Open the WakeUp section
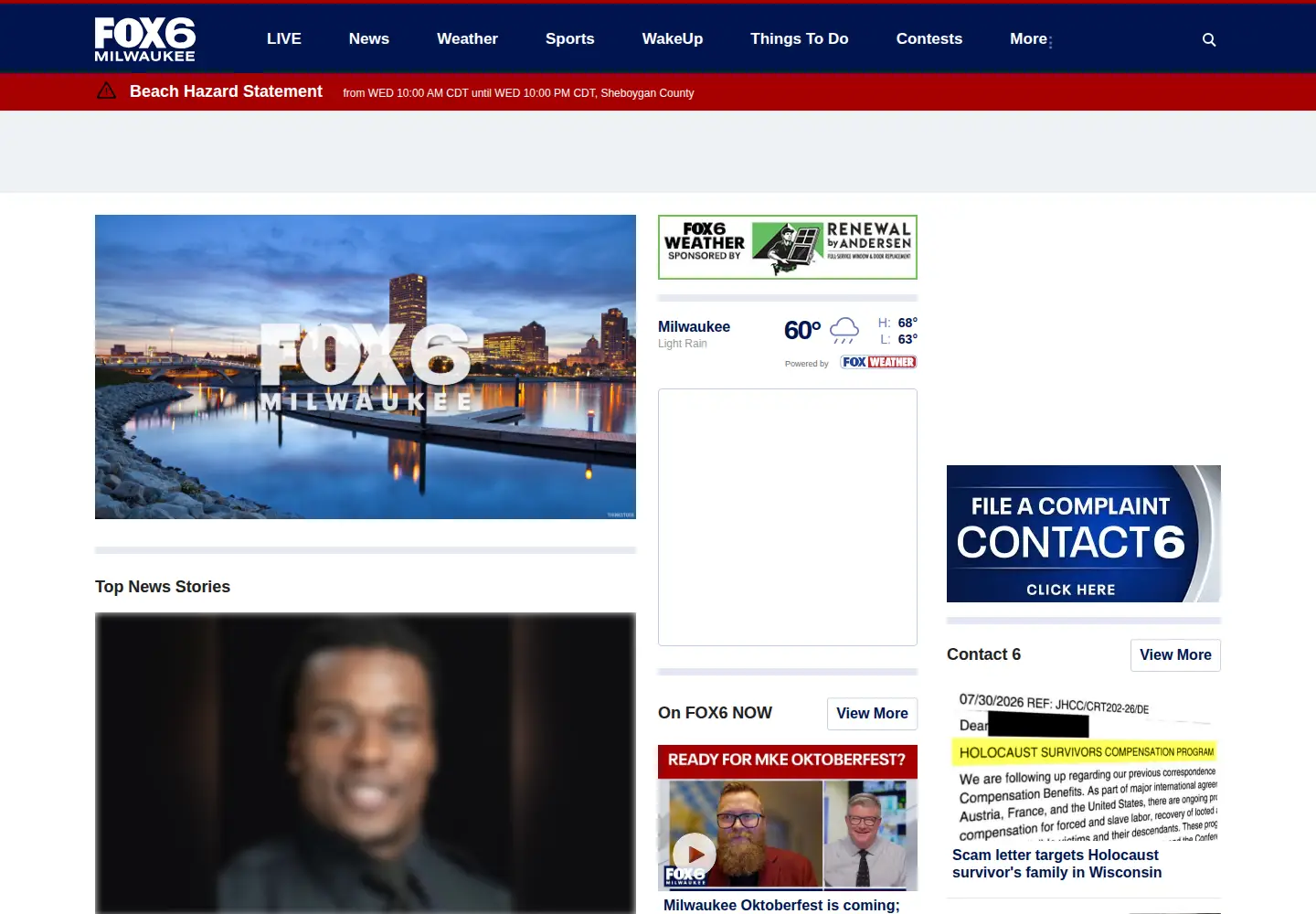The height and width of the screenshot is (914, 1316). click(673, 39)
